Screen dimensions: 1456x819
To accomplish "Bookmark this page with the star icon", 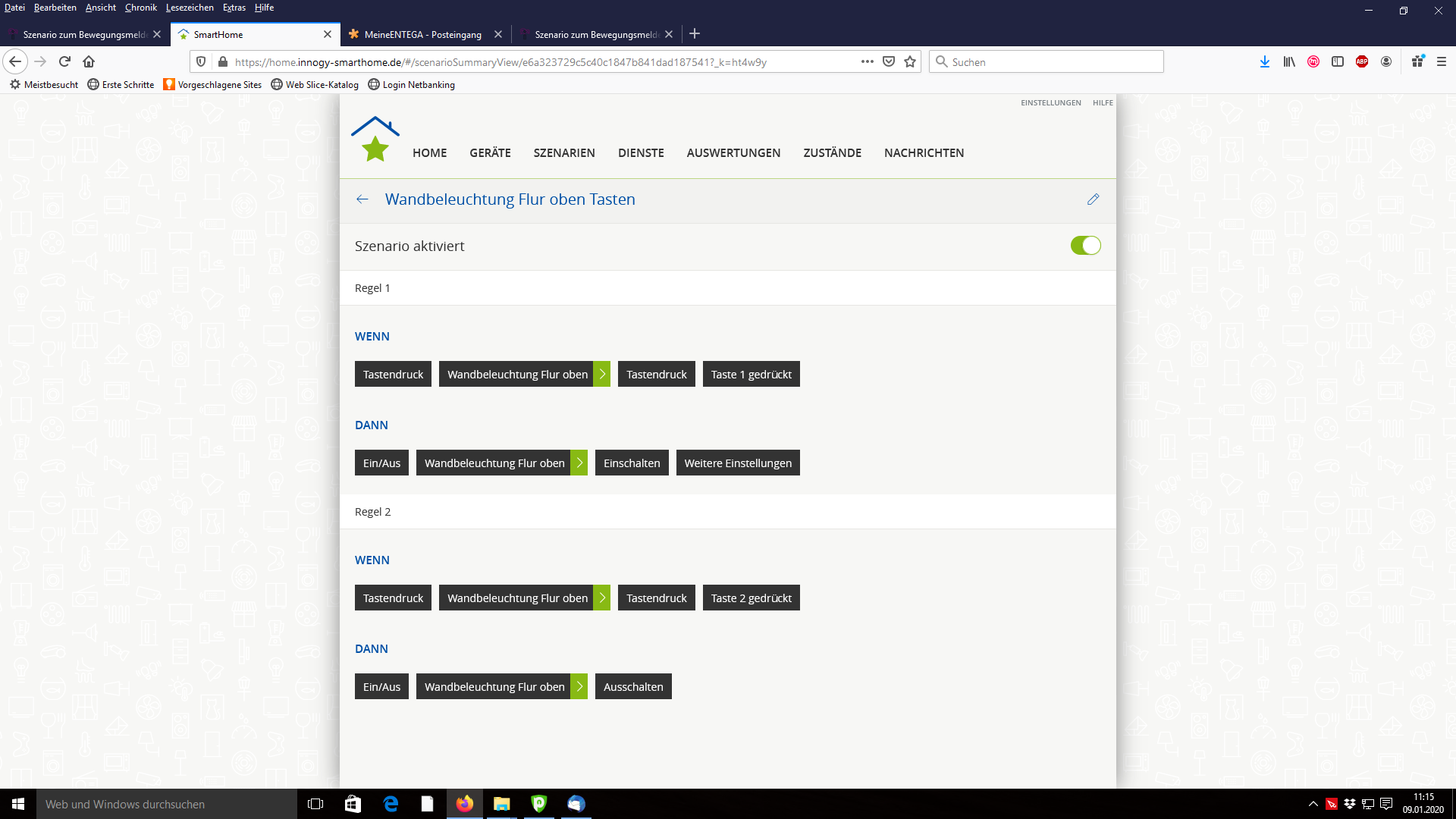I will click(x=910, y=61).
